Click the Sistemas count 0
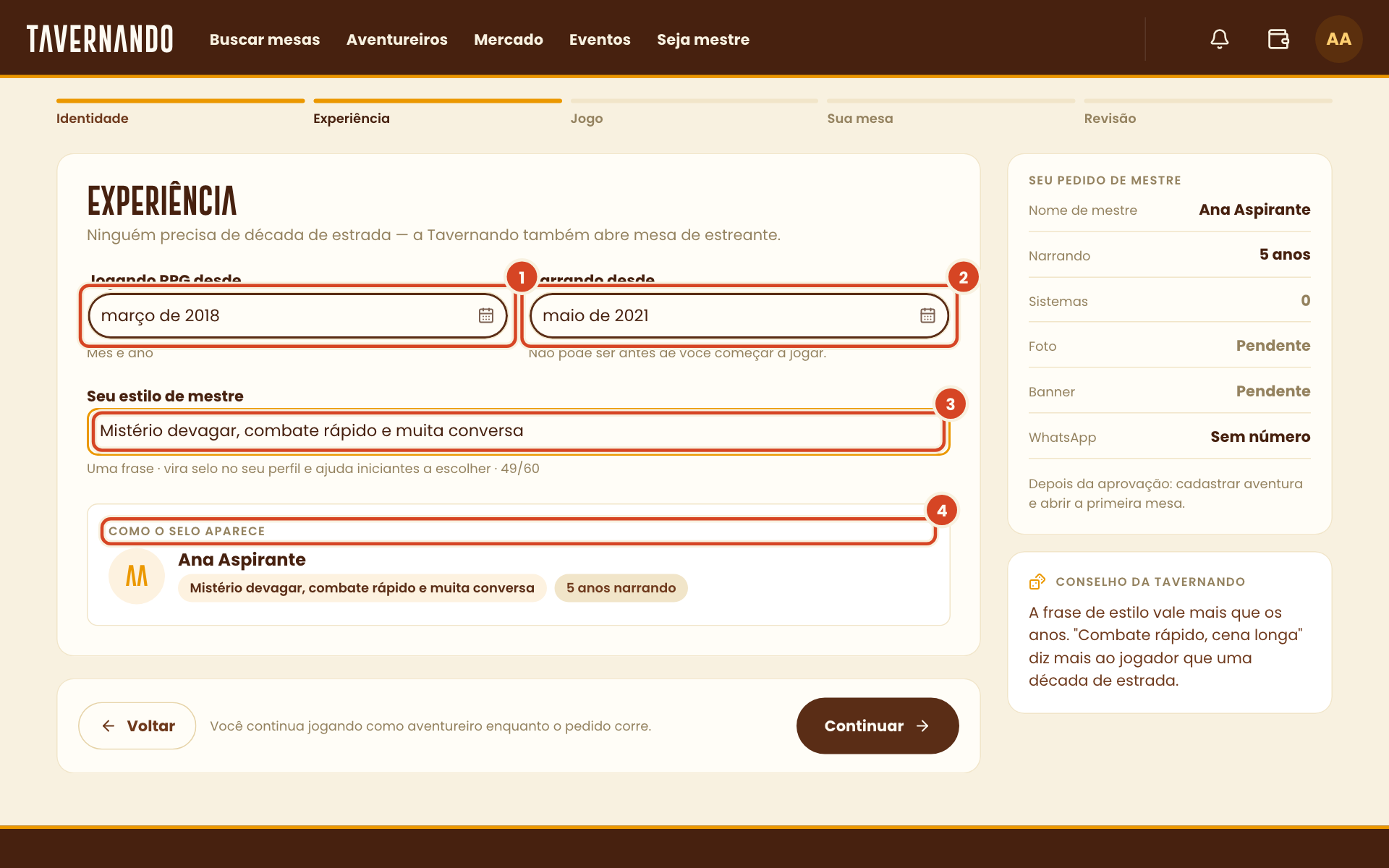This screenshot has width=1389, height=868. click(1305, 300)
